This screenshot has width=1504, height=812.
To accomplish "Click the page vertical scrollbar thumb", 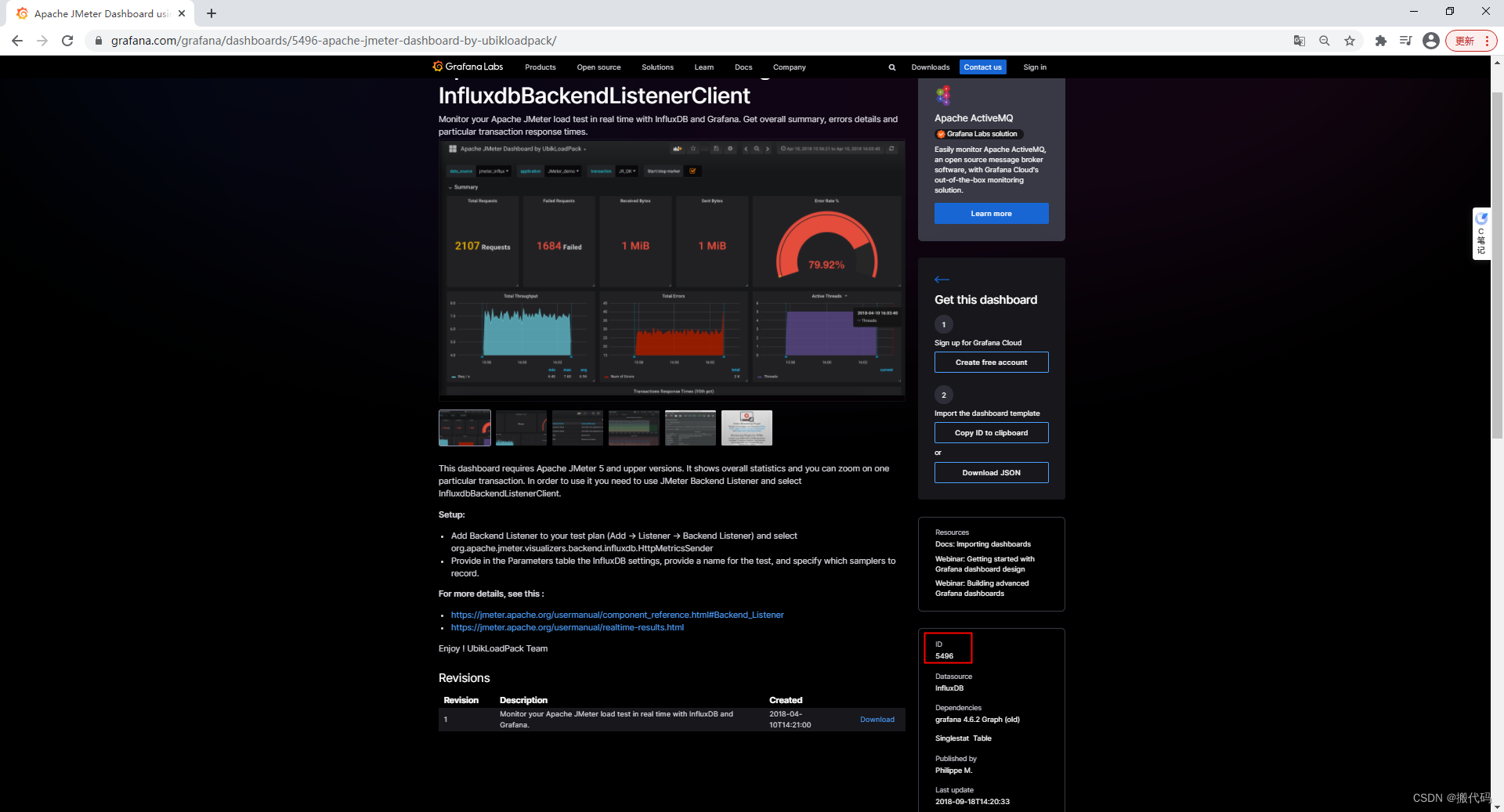I will [1497, 265].
